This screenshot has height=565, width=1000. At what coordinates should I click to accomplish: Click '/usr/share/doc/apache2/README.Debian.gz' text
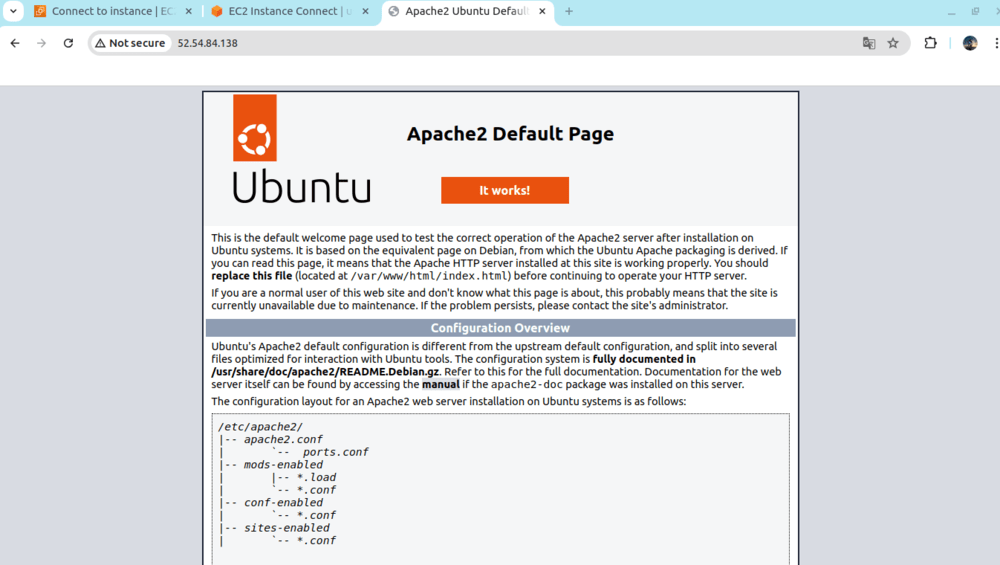click(x=325, y=372)
